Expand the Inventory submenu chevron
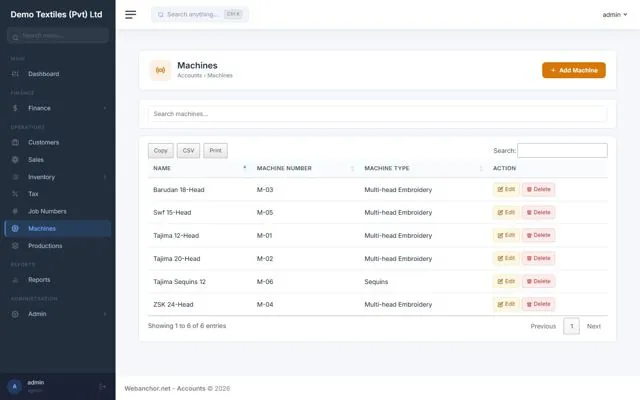 click(x=105, y=177)
